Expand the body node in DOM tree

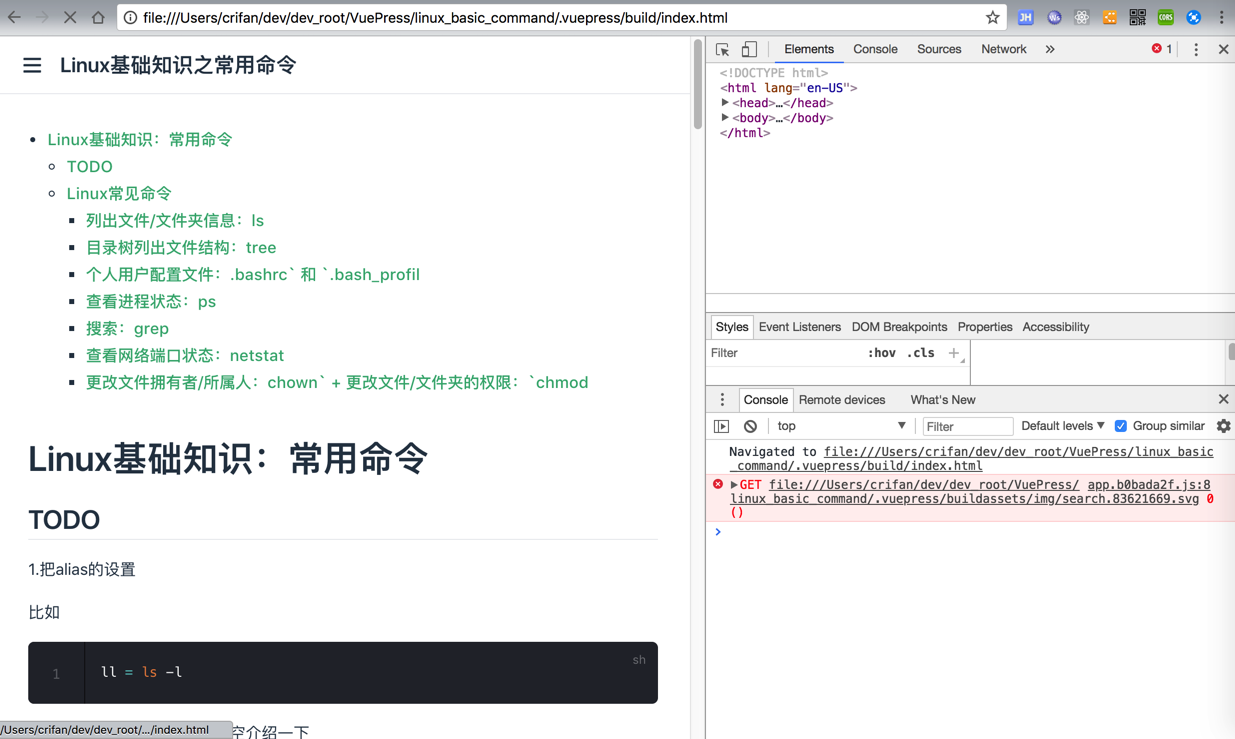pyautogui.click(x=725, y=118)
